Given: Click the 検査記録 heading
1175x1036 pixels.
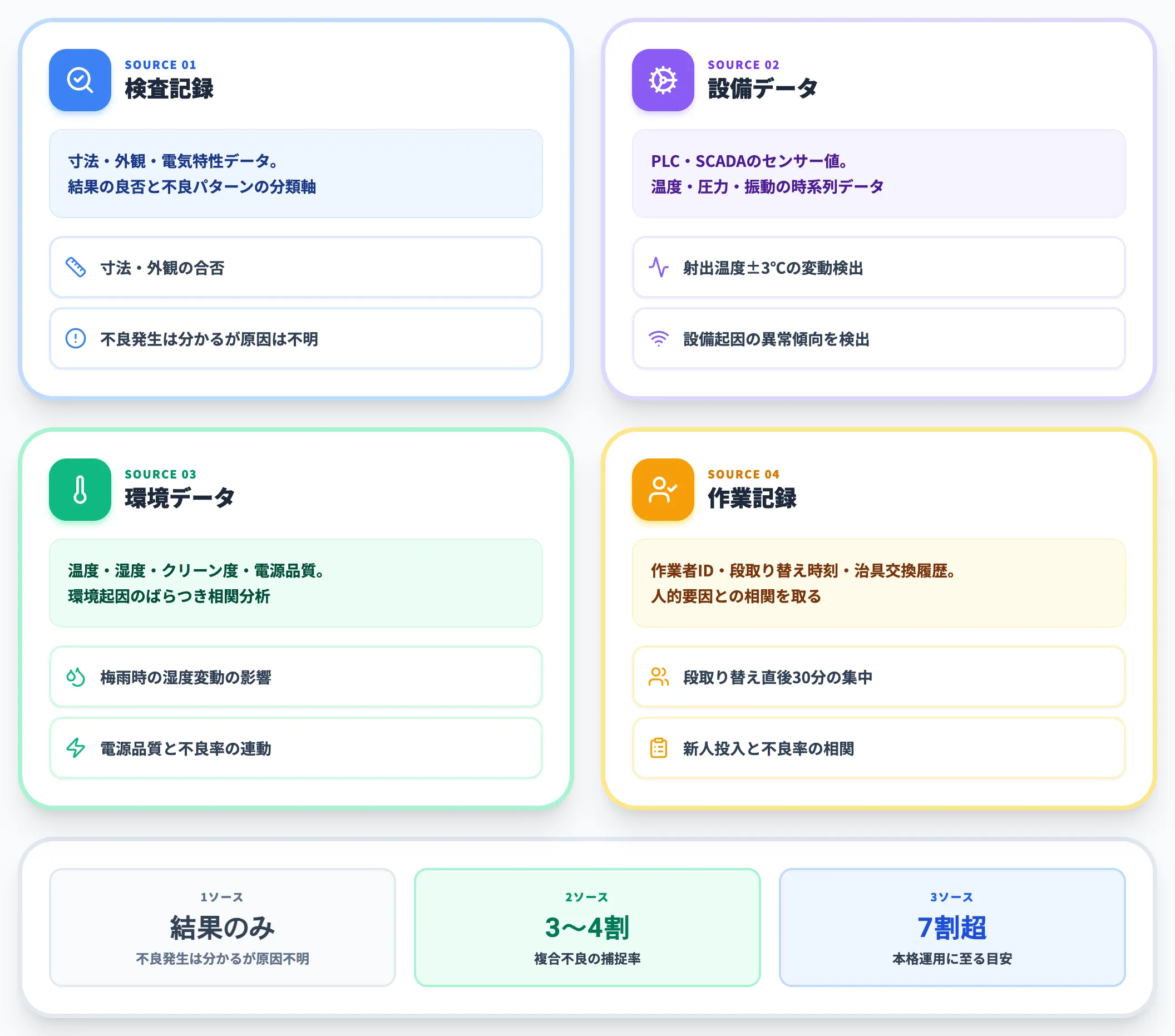Looking at the screenshot, I should point(169,88).
